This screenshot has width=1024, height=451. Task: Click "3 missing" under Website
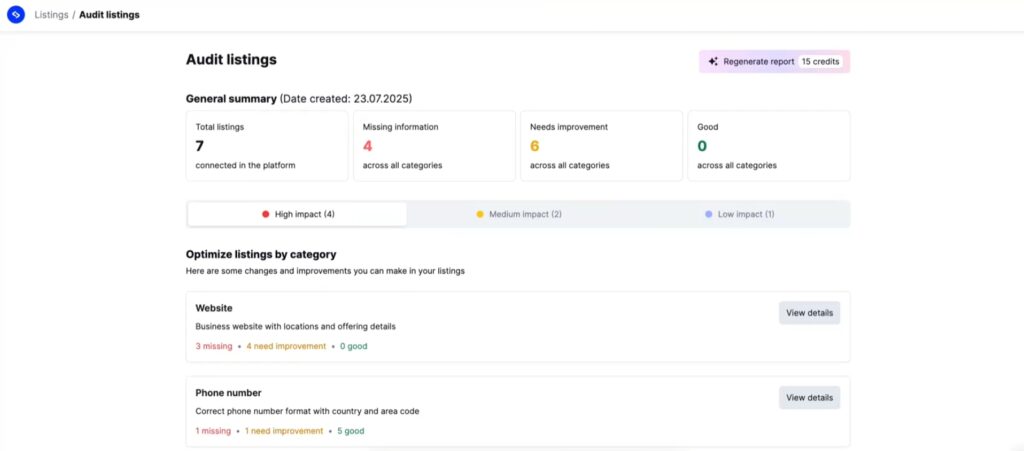(x=214, y=346)
